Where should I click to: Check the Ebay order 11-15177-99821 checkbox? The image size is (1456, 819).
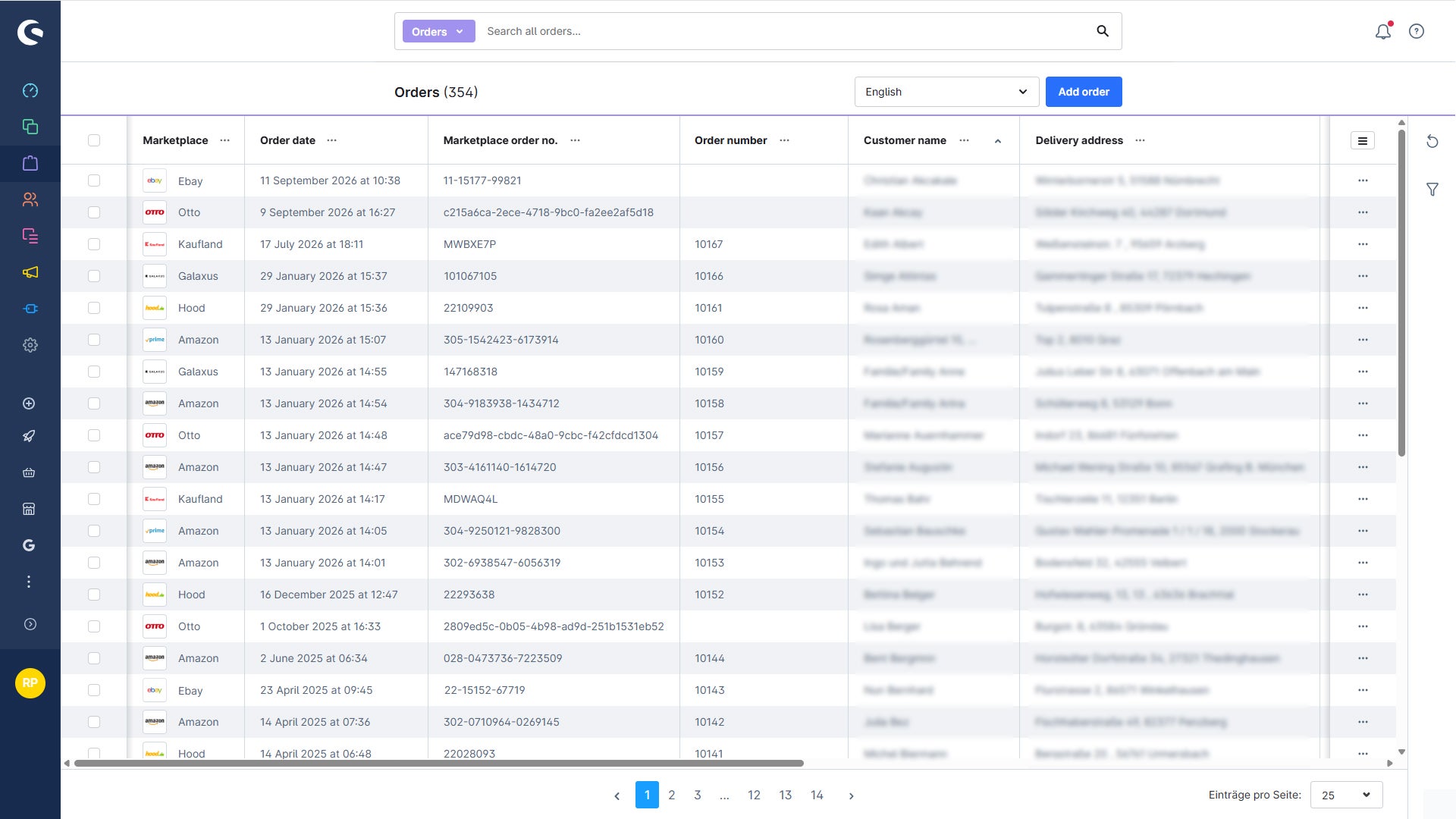coord(94,180)
